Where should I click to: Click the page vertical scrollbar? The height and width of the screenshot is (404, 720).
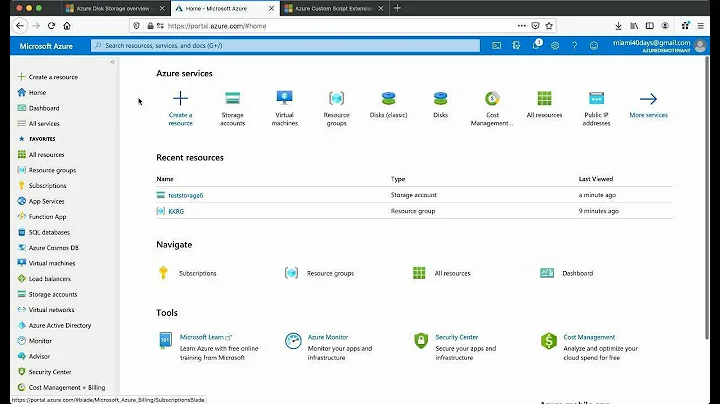coord(707,197)
